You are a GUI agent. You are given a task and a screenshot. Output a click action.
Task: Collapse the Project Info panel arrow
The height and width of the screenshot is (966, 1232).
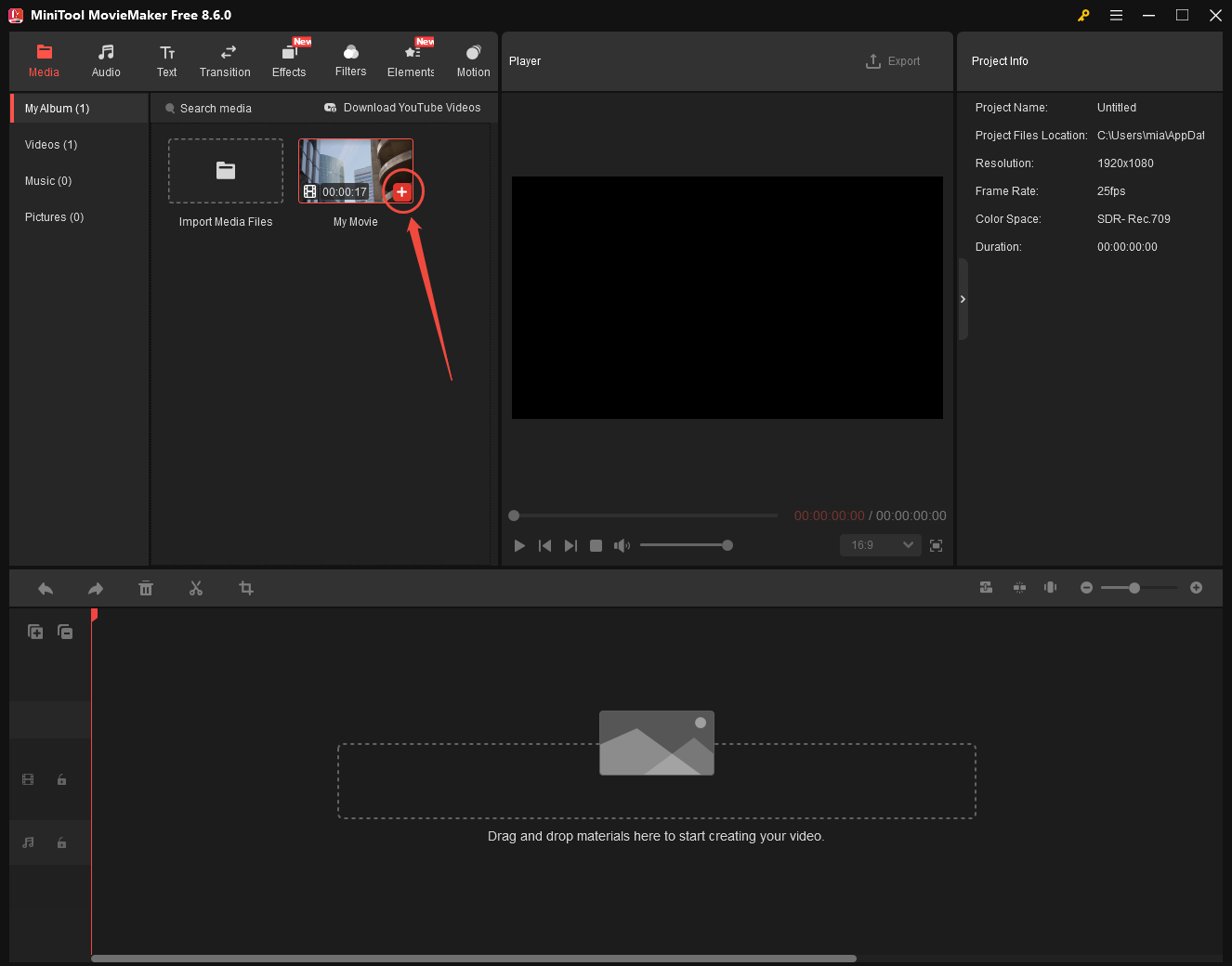pos(963,299)
